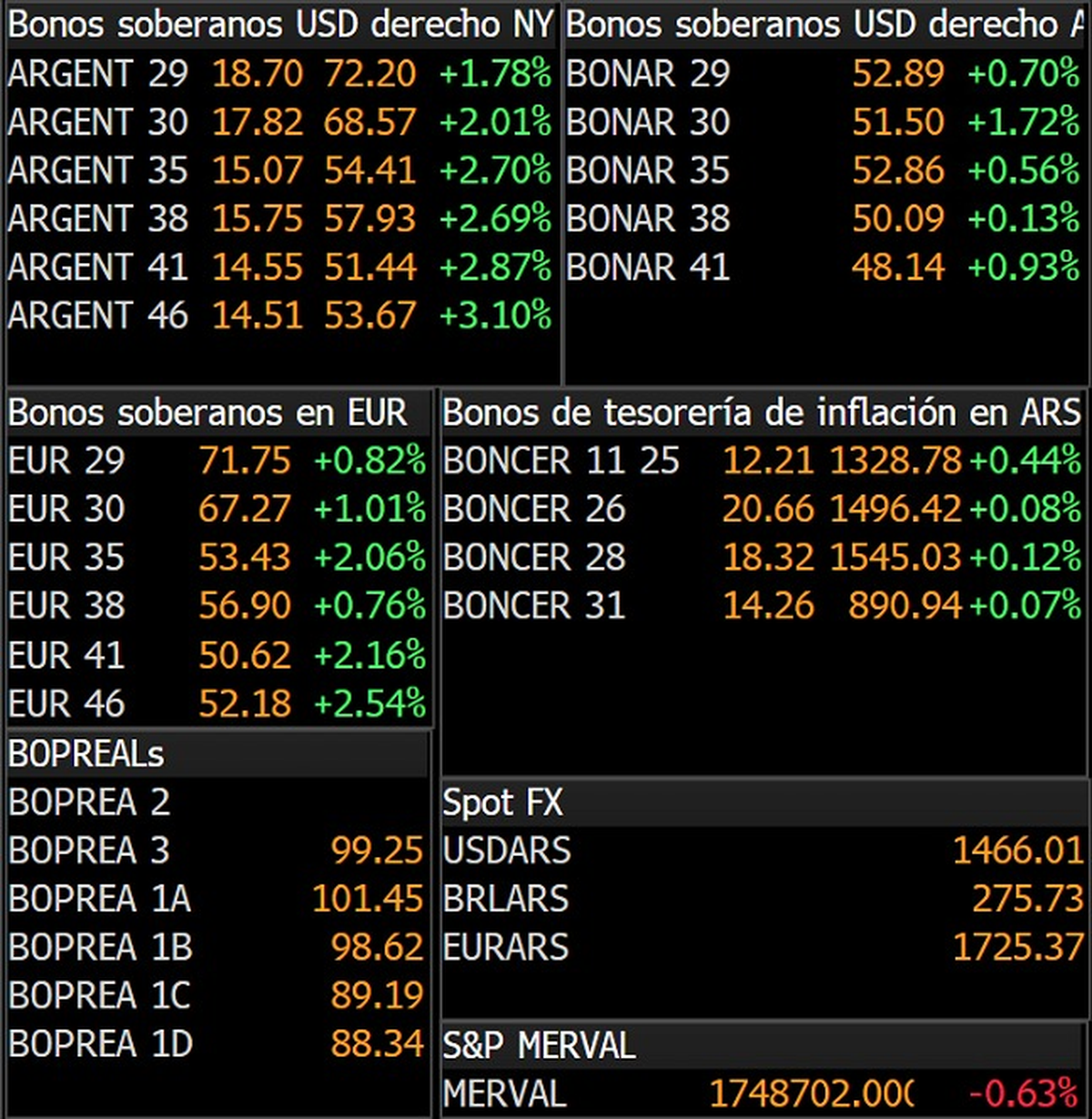
Task: Select the 890.94 price for BONCER 31
Action: [x=905, y=605]
